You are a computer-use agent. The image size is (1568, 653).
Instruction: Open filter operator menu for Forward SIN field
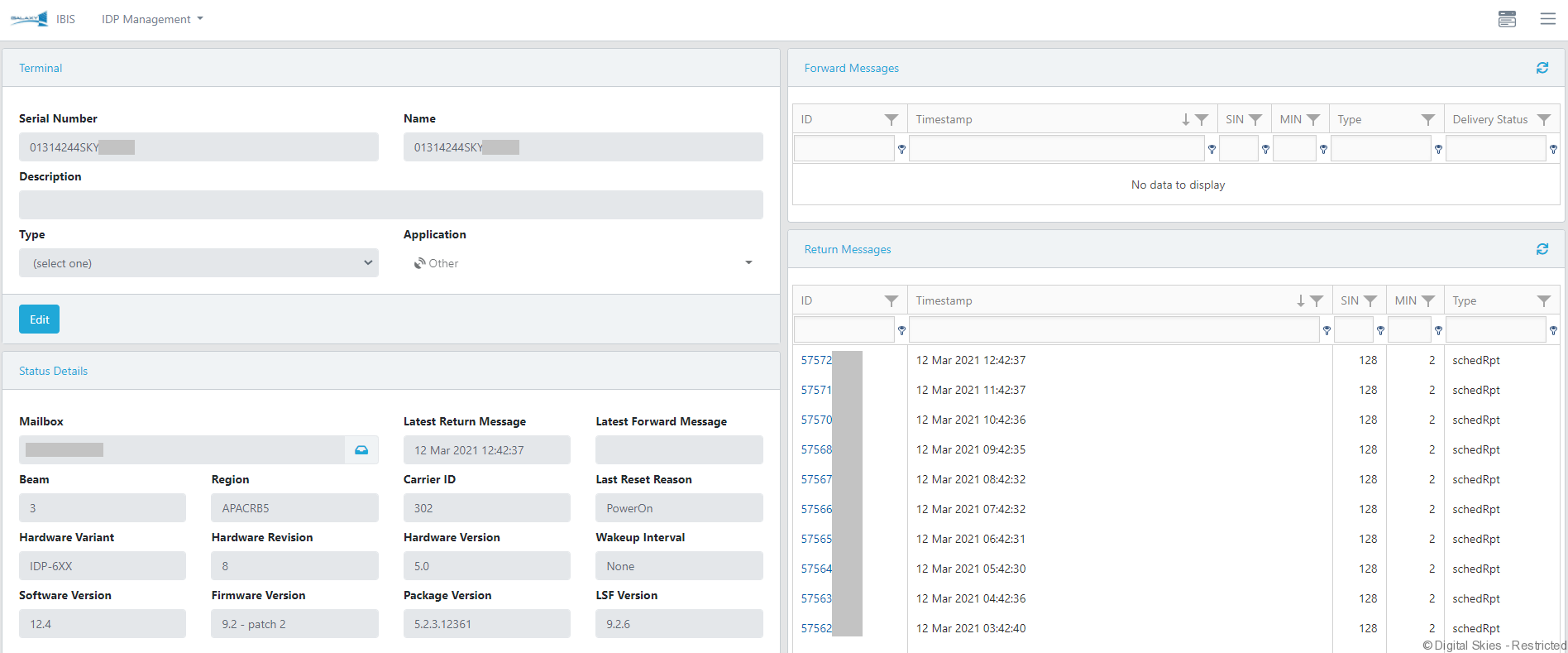click(1265, 150)
